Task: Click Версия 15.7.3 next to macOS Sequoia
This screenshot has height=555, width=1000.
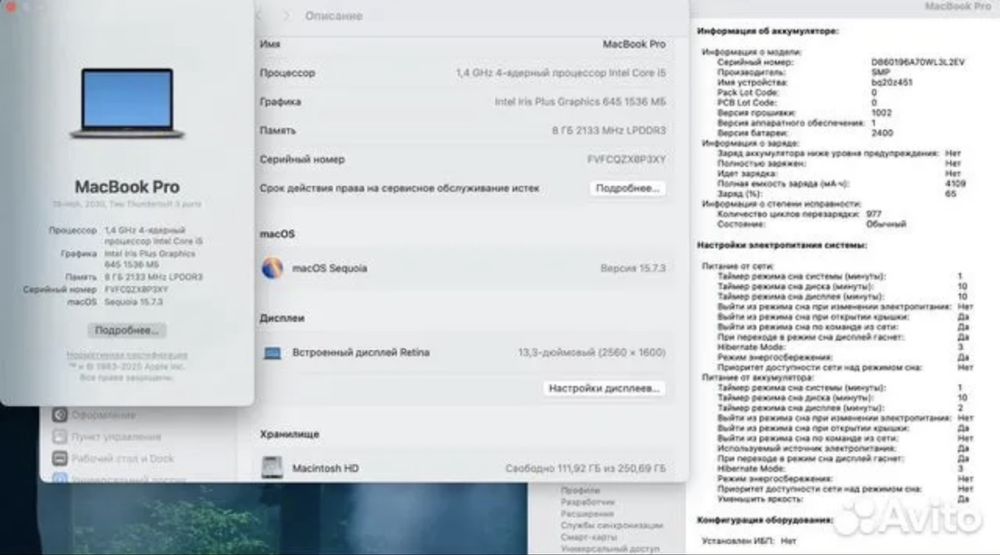Action: [x=633, y=268]
